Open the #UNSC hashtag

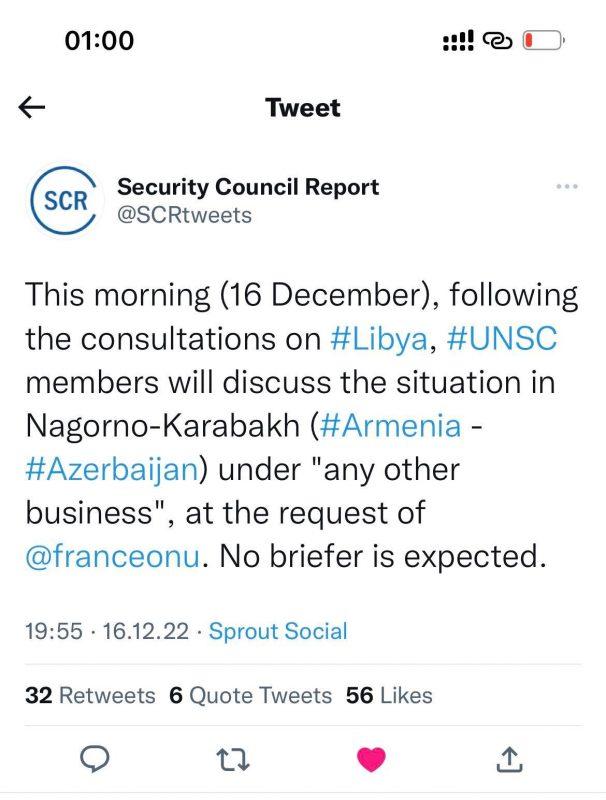tap(501, 339)
